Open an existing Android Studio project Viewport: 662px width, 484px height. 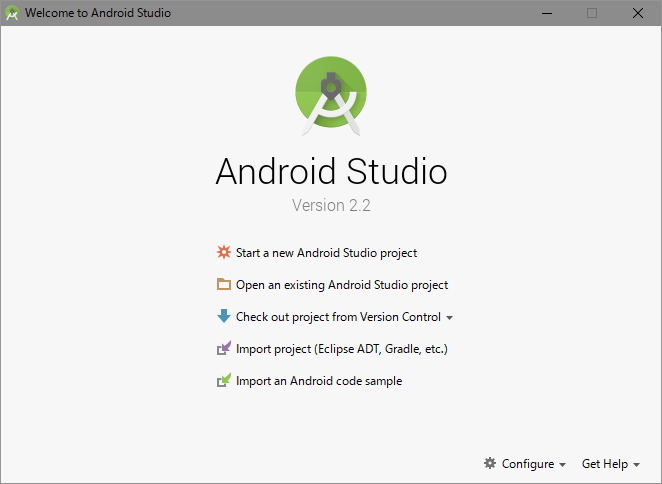(342, 285)
